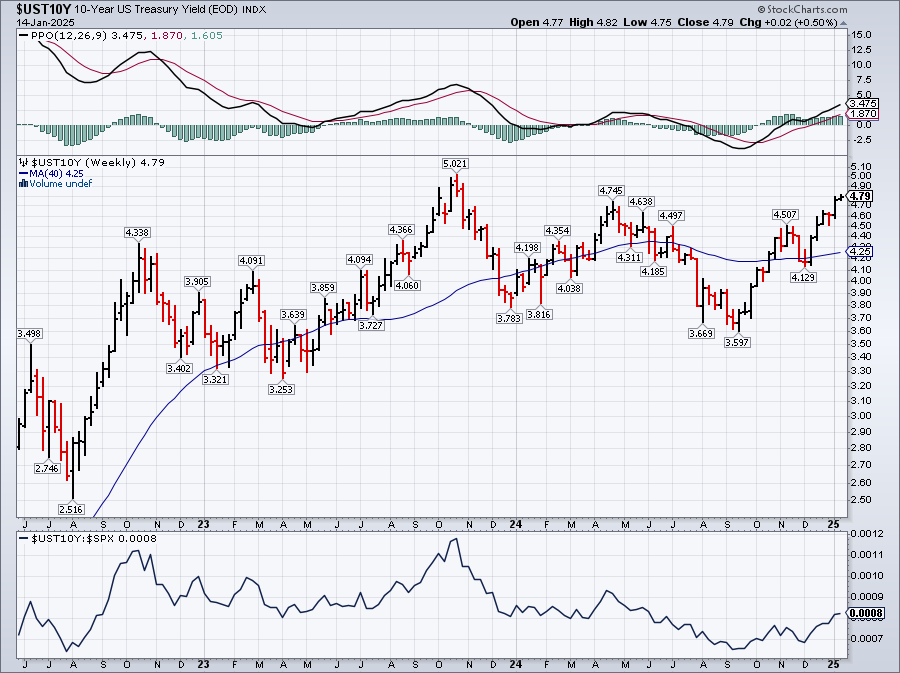This screenshot has width=900, height=673.
Task: Select the 2.516 low price label
Action: point(71,509)
